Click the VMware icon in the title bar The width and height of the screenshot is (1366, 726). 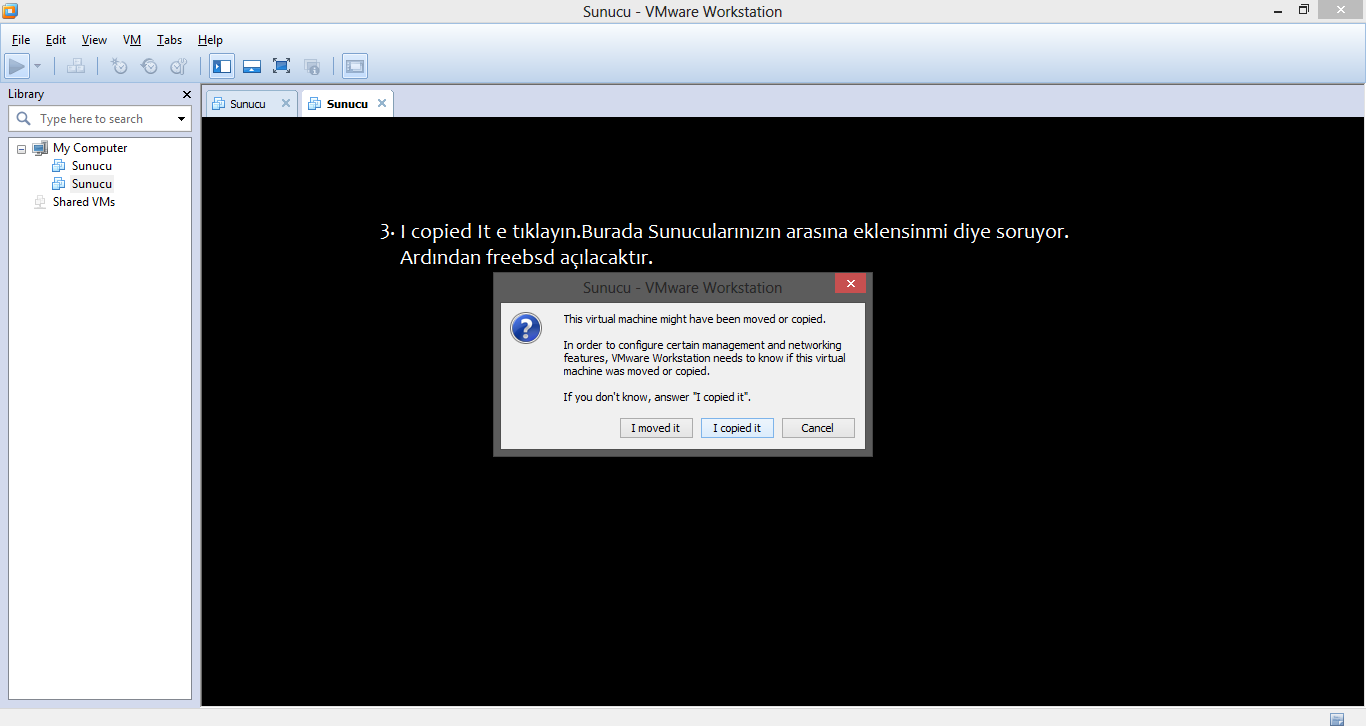(x=12, y=11)
